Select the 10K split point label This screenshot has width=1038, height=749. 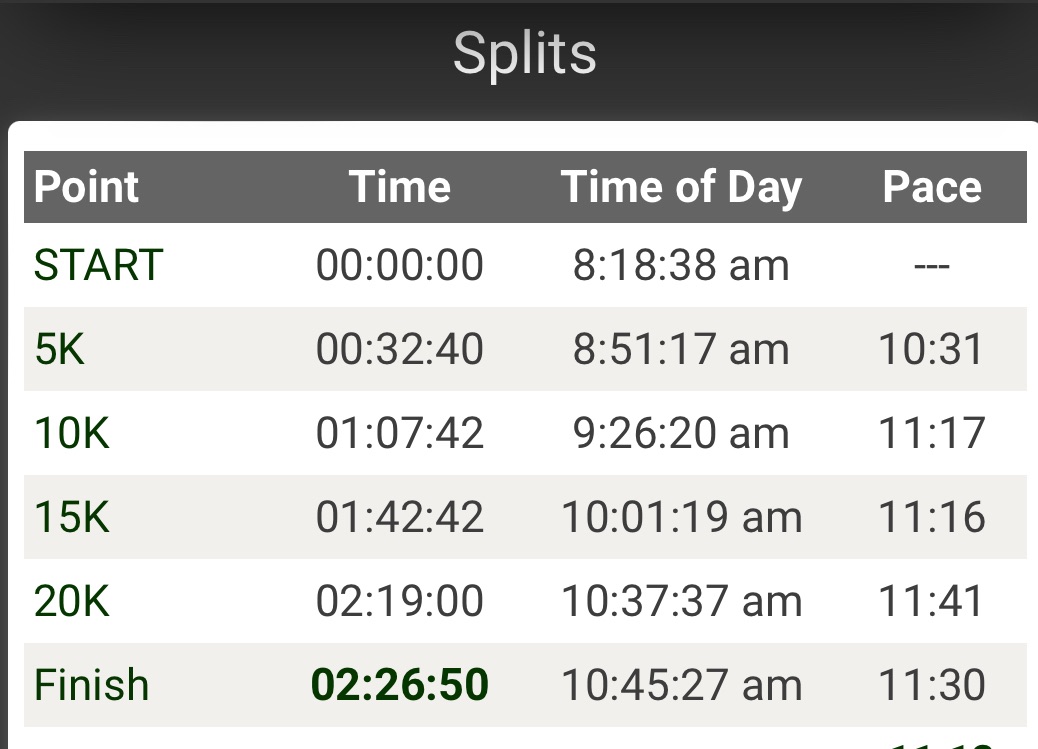point(72,433)
